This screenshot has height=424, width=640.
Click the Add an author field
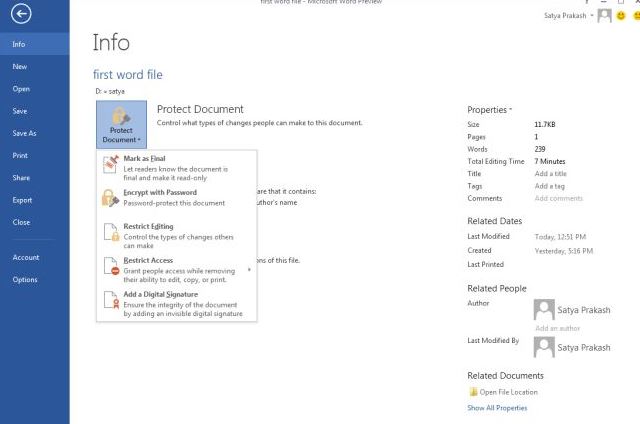click(x=558, y=328)
